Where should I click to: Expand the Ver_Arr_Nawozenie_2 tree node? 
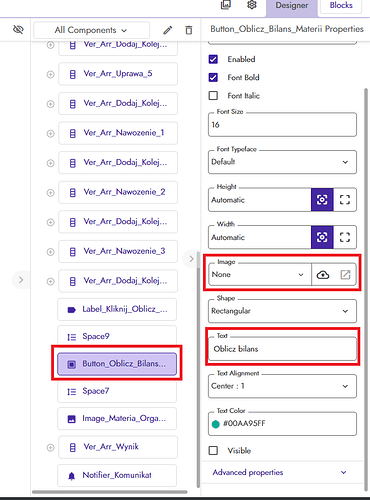click(x=50, y=193)
